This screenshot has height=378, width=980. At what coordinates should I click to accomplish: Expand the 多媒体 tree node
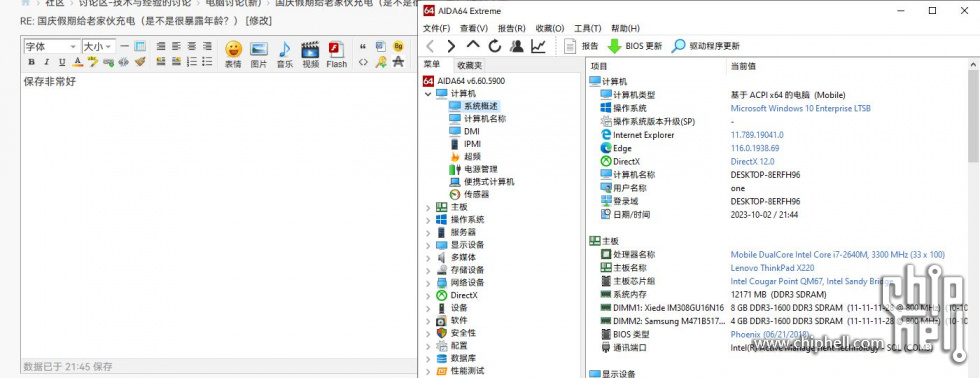(x=428, y=257)
